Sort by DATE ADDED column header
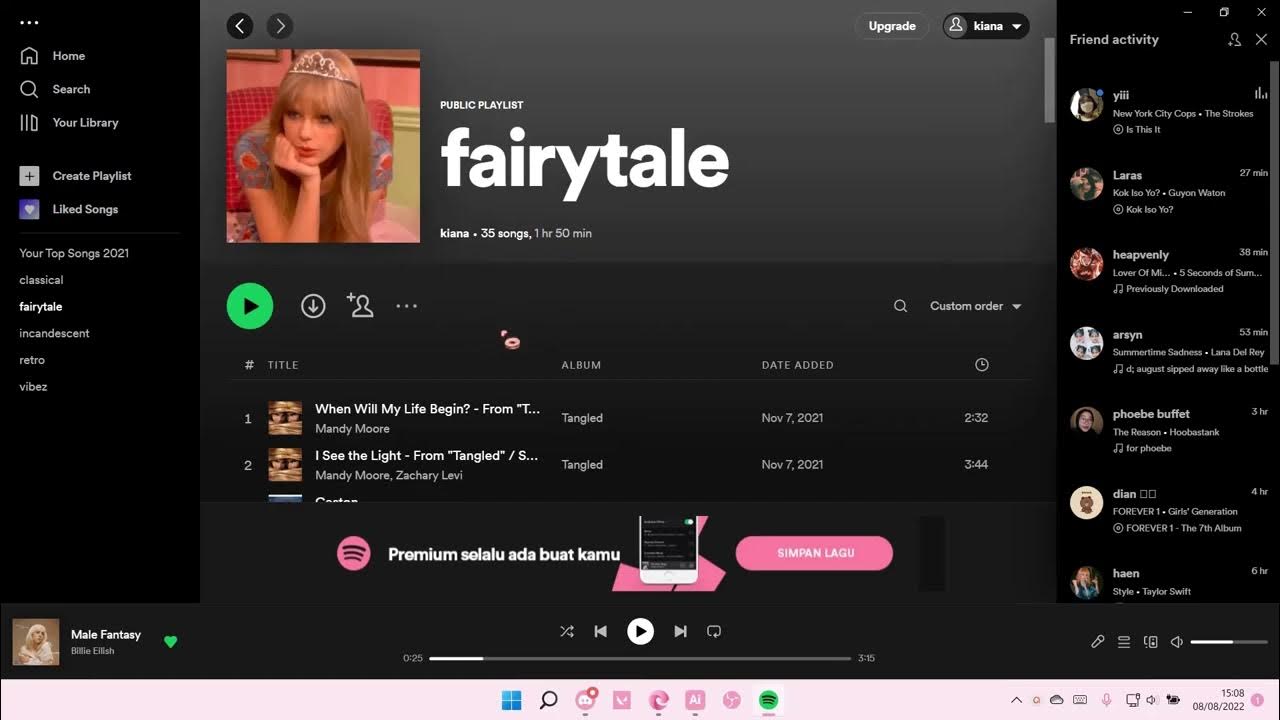The height and width of the screenshot is (720, 1280). point(798,365)
